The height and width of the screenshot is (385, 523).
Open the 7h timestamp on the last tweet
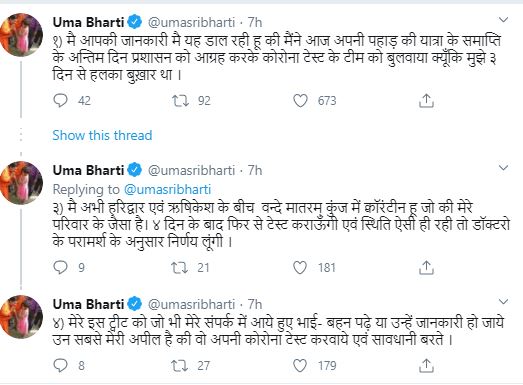pos(255,304)
